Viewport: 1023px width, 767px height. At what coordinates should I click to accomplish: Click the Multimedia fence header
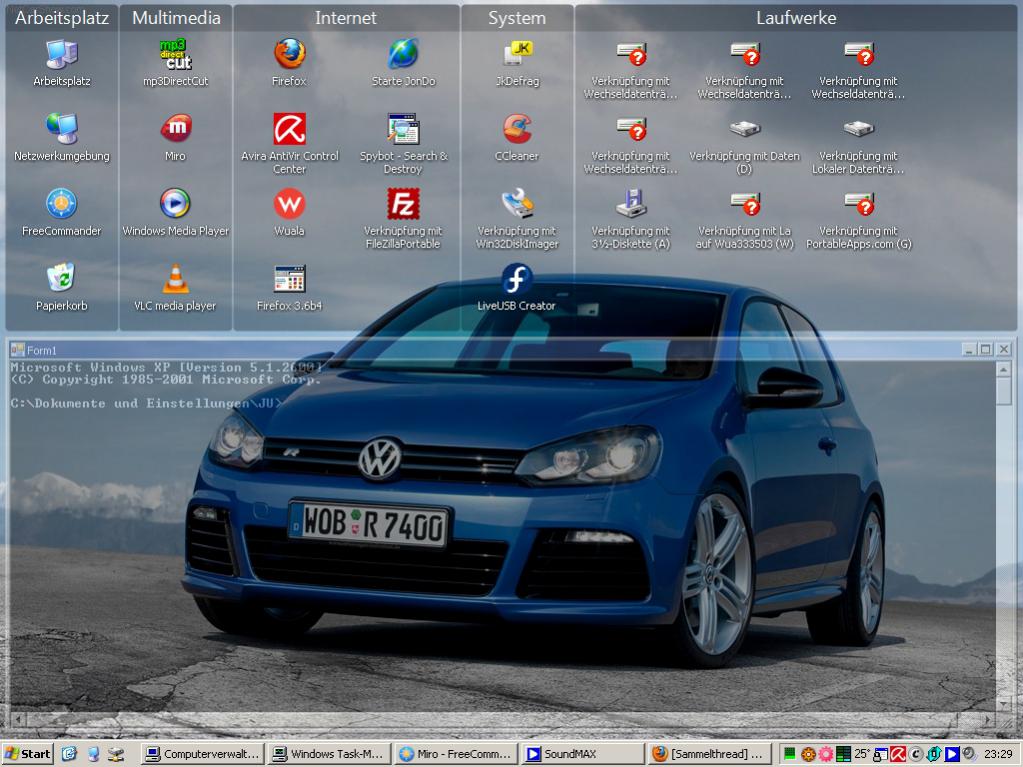(176, 18)
